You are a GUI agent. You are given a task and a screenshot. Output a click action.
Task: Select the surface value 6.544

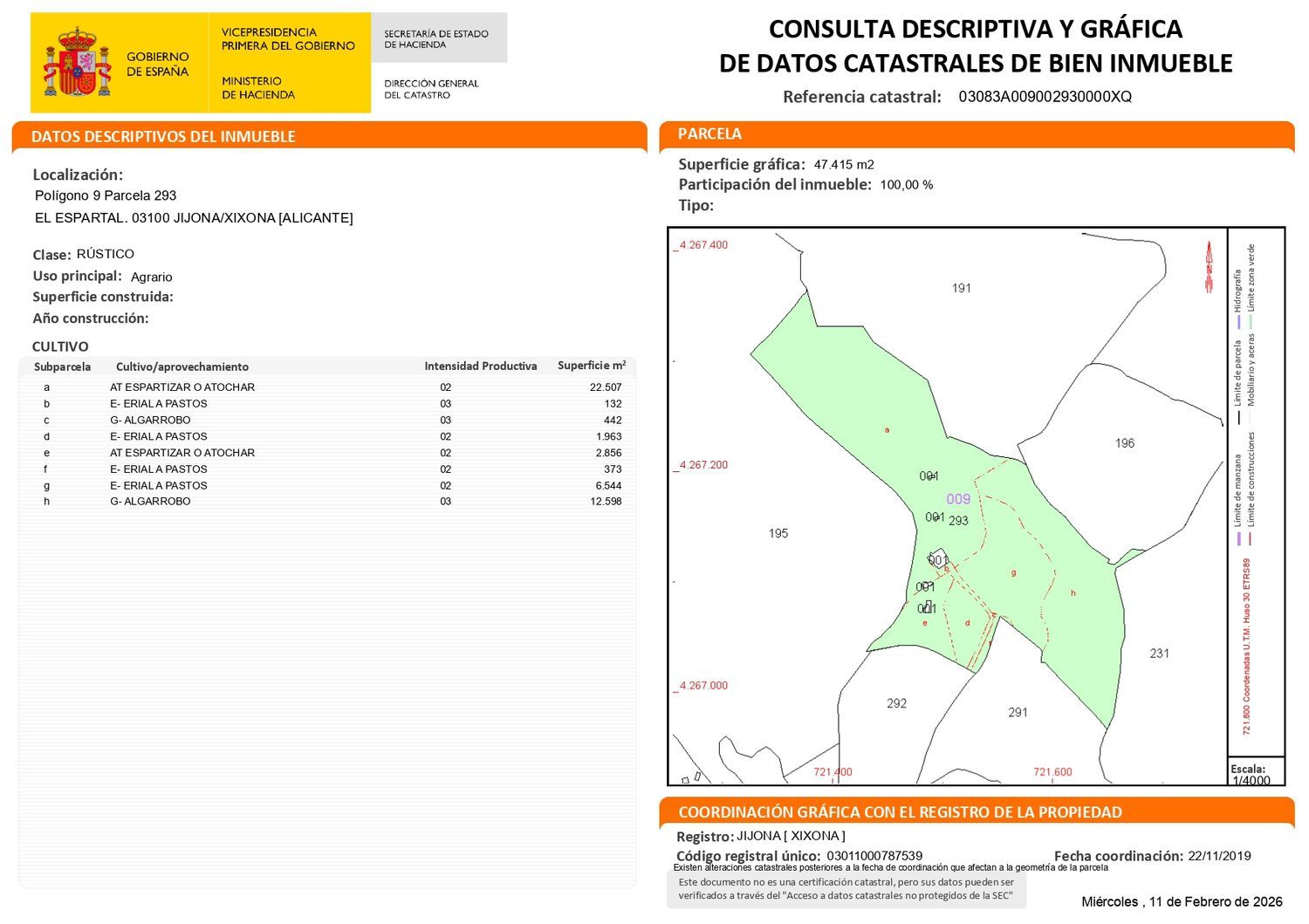[x=609, y=485]
